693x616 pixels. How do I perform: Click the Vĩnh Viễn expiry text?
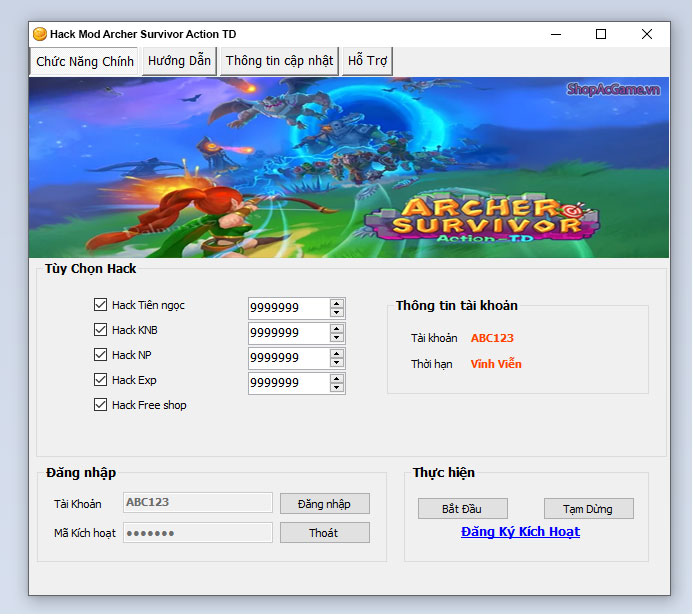coord(496,364)
